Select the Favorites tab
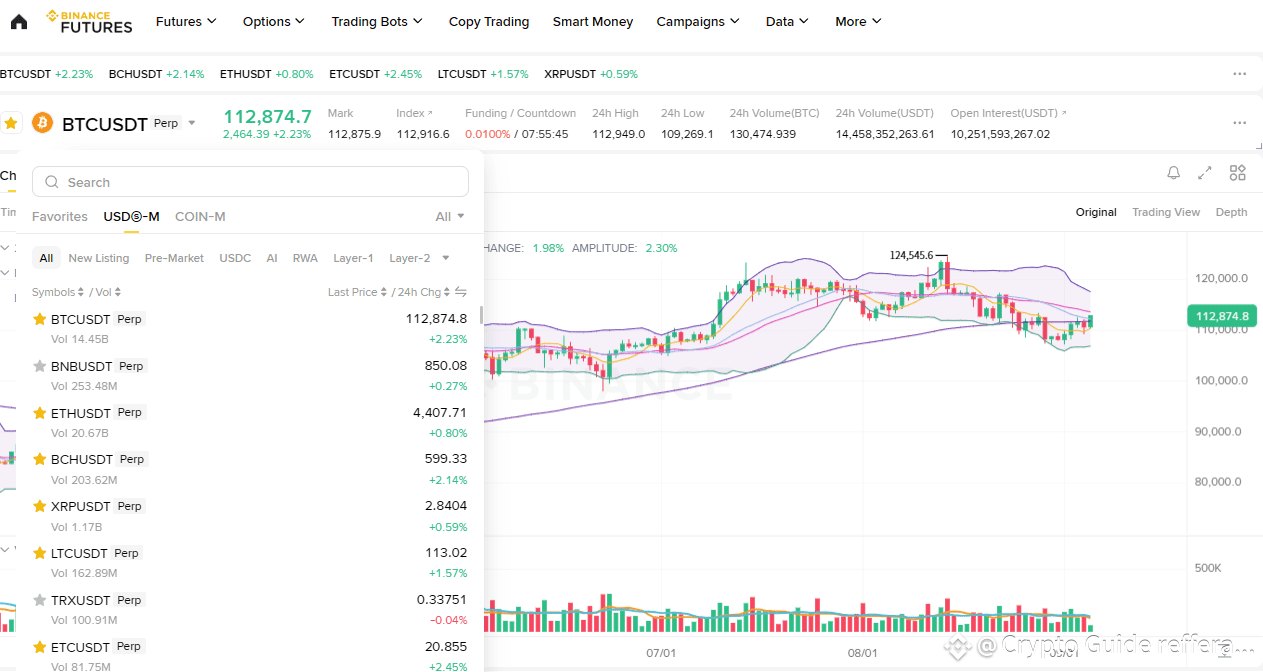The image size is (1263, 672). [x=60, y=216]
